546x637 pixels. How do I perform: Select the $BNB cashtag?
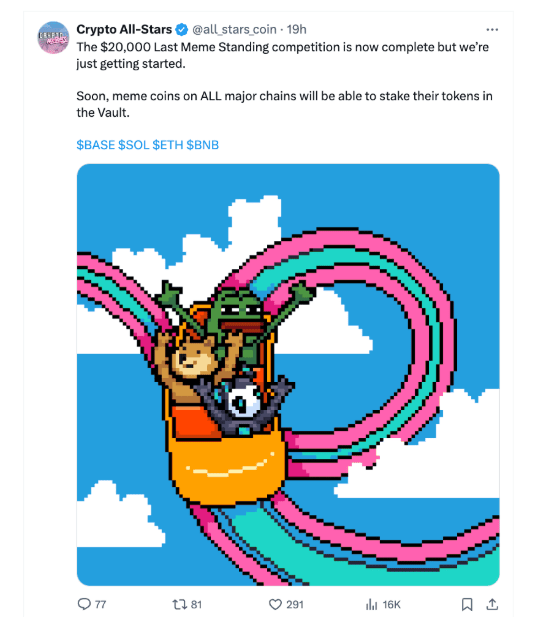pyautogui.click(x=203, y=145)
